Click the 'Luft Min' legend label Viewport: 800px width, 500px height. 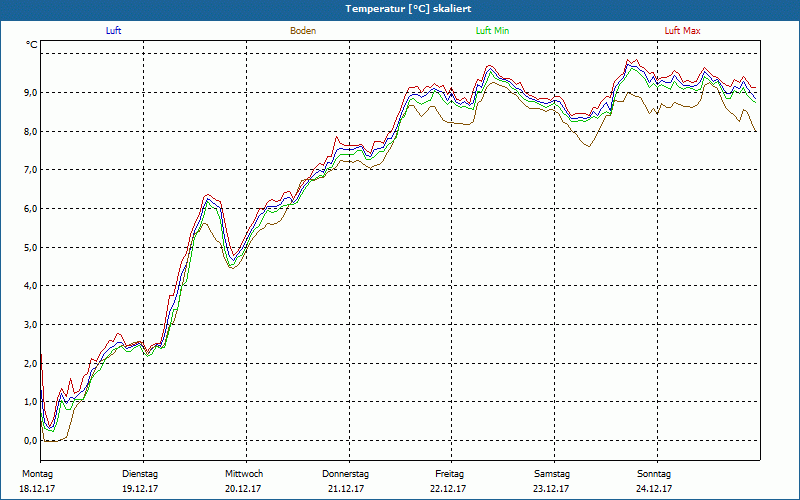(492, 31)
